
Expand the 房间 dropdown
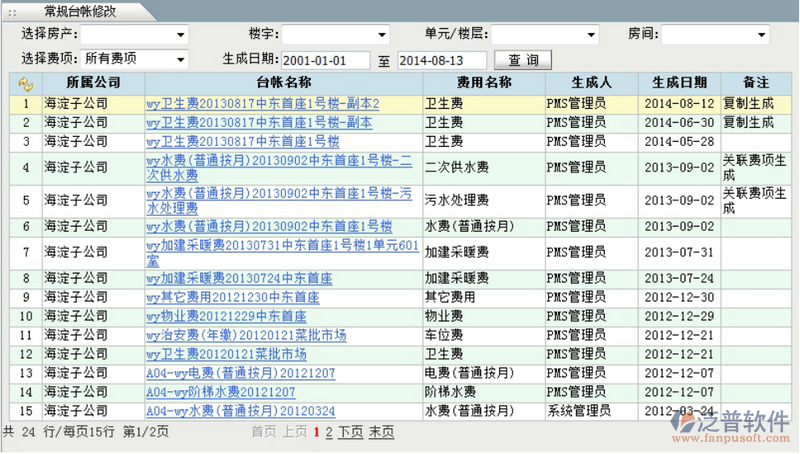click(x=718, y=34)
